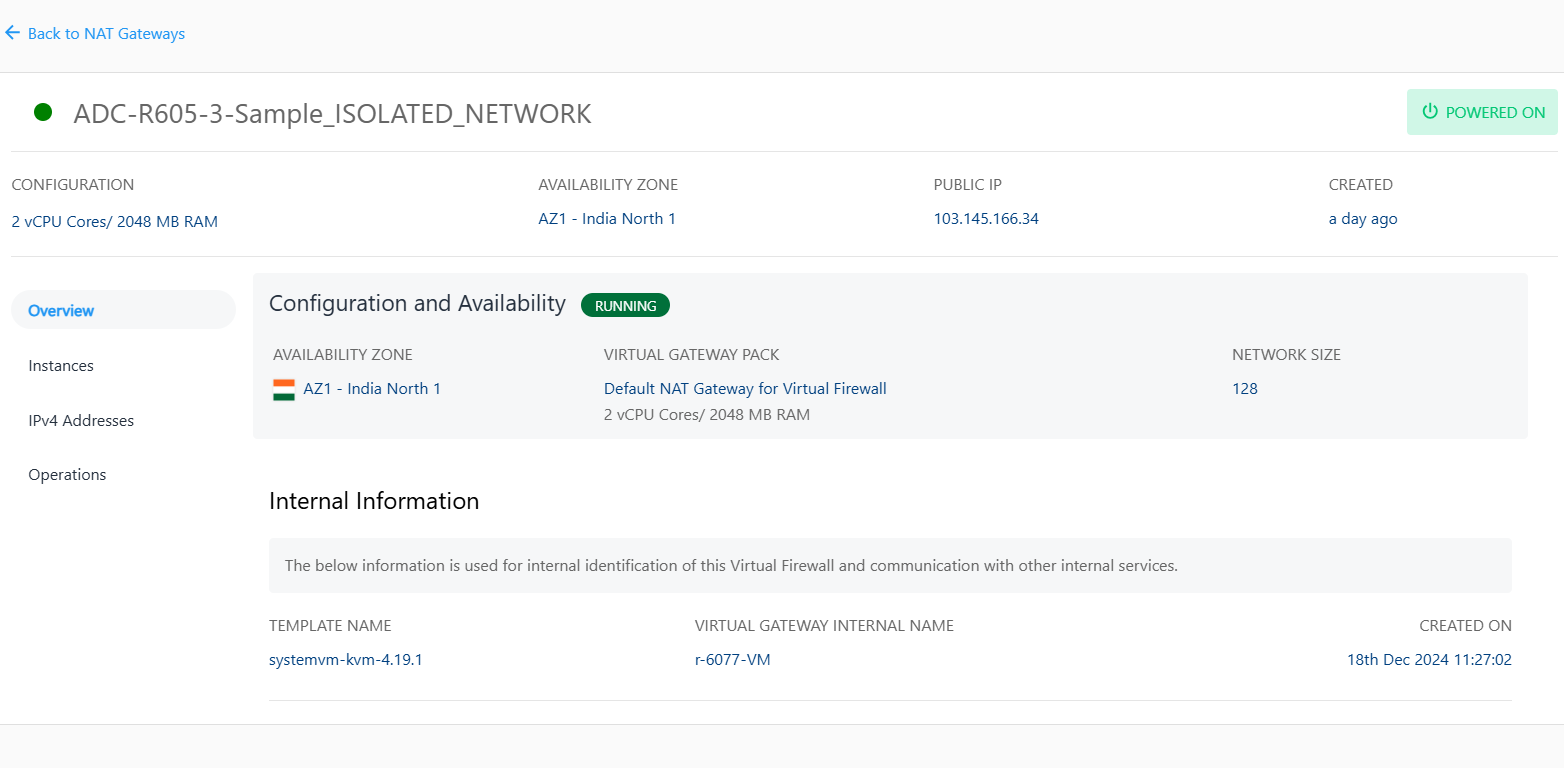
Task: Click template name systemvm-kvm-4.19.1
Action: [x=346, y=660]
